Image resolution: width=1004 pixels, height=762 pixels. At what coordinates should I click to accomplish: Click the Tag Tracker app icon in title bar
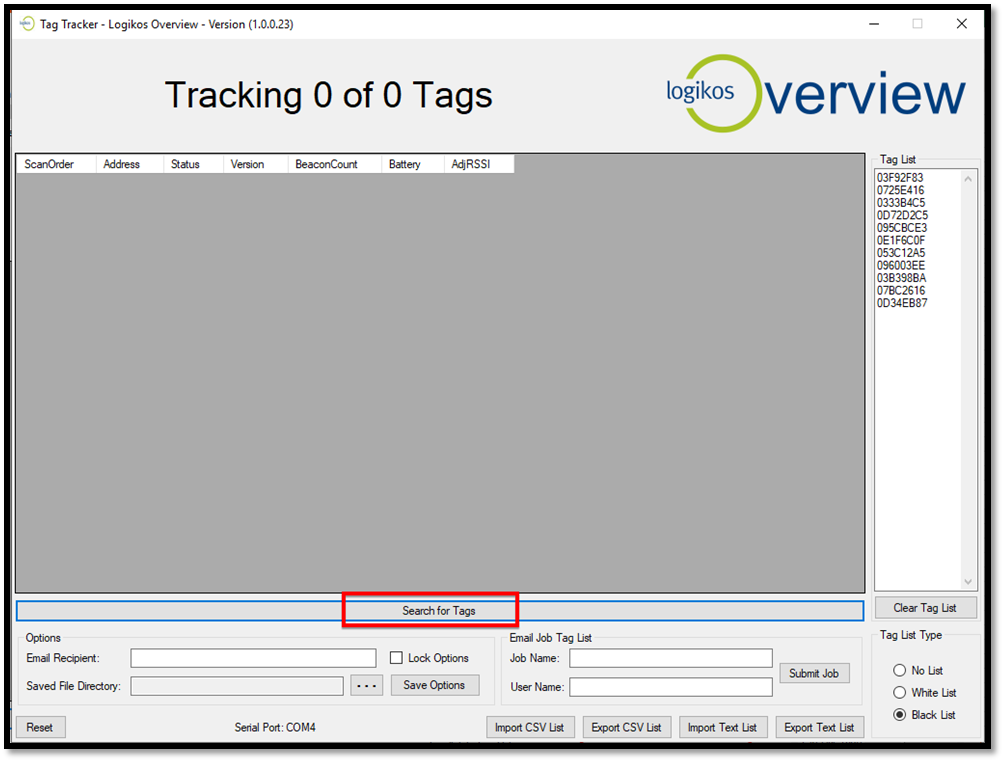point(27,24)
